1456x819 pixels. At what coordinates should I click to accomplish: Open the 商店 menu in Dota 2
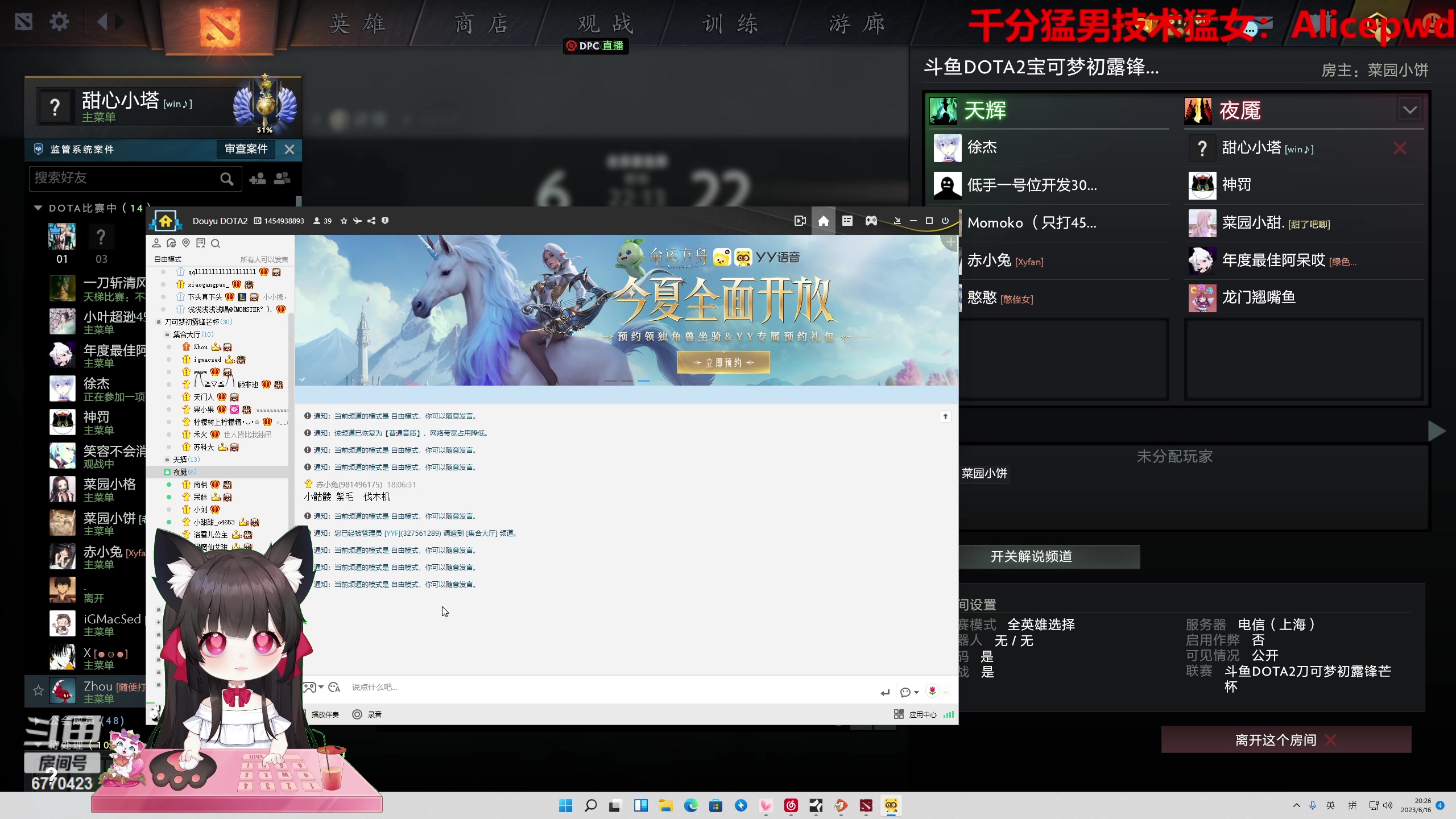click(481, 24)
